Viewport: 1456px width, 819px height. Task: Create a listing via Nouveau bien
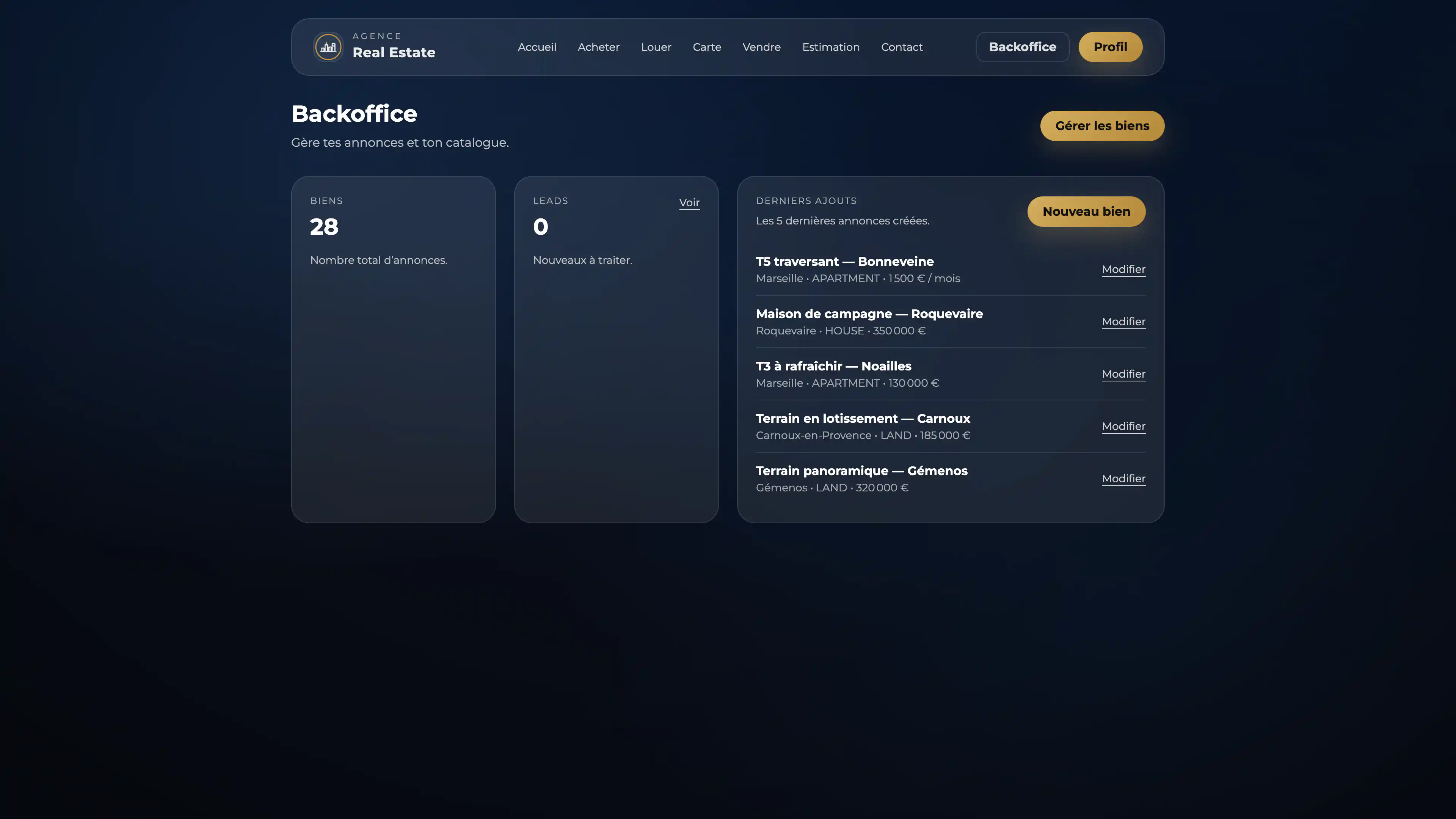[x=1086, y=212]
